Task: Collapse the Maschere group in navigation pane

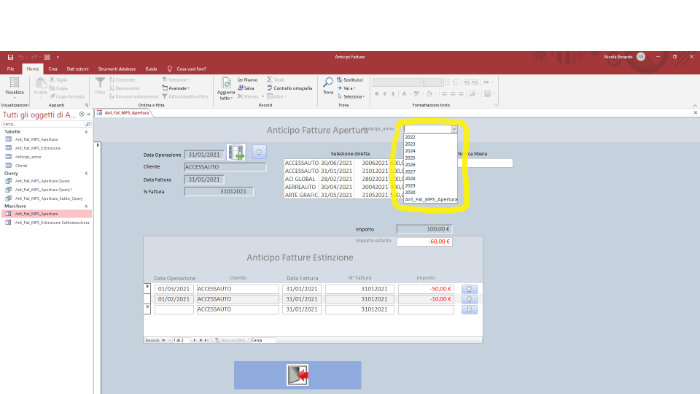Action: (x=86, y=206)
